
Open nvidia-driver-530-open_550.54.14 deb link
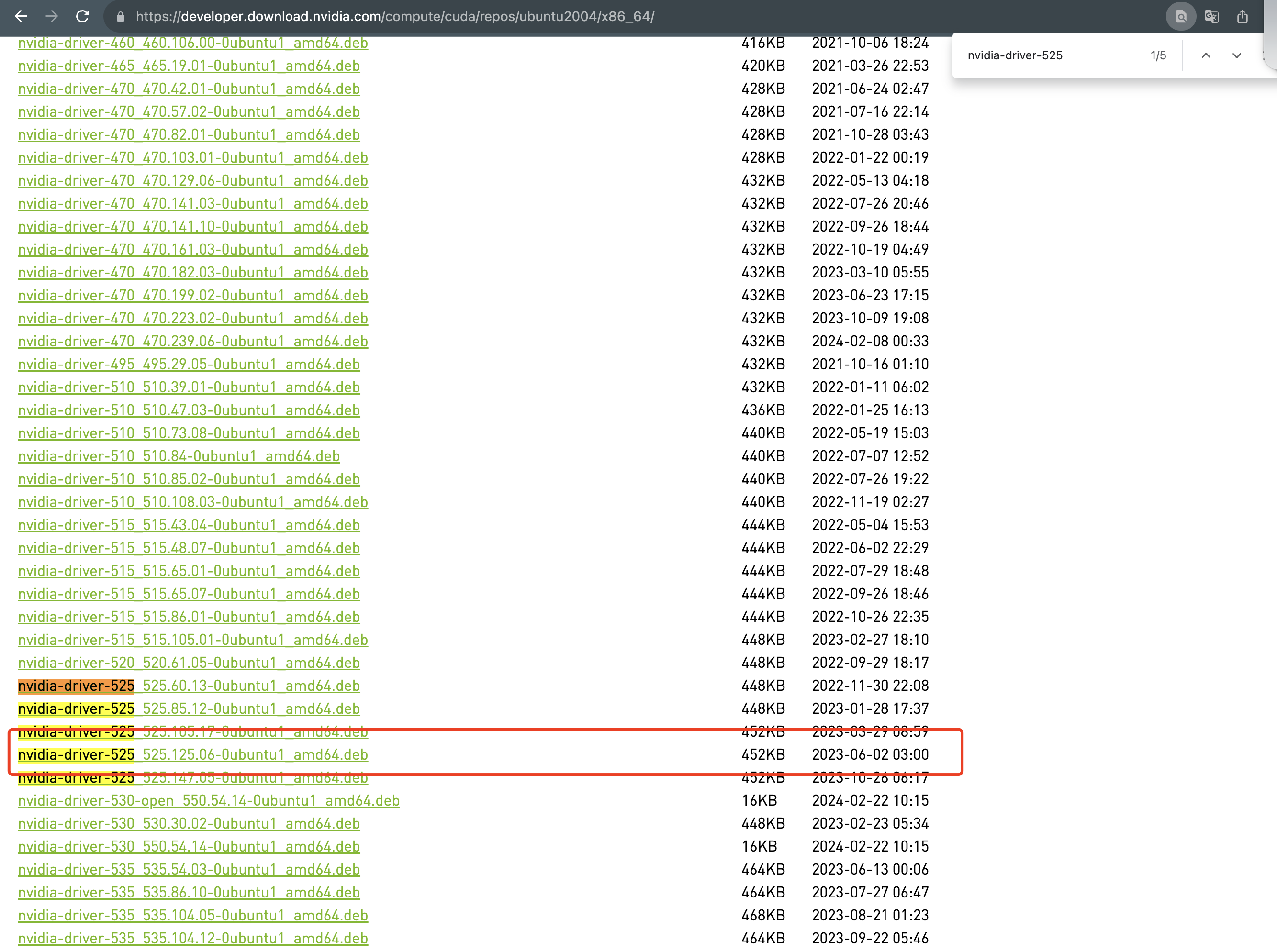pos(209,800)
